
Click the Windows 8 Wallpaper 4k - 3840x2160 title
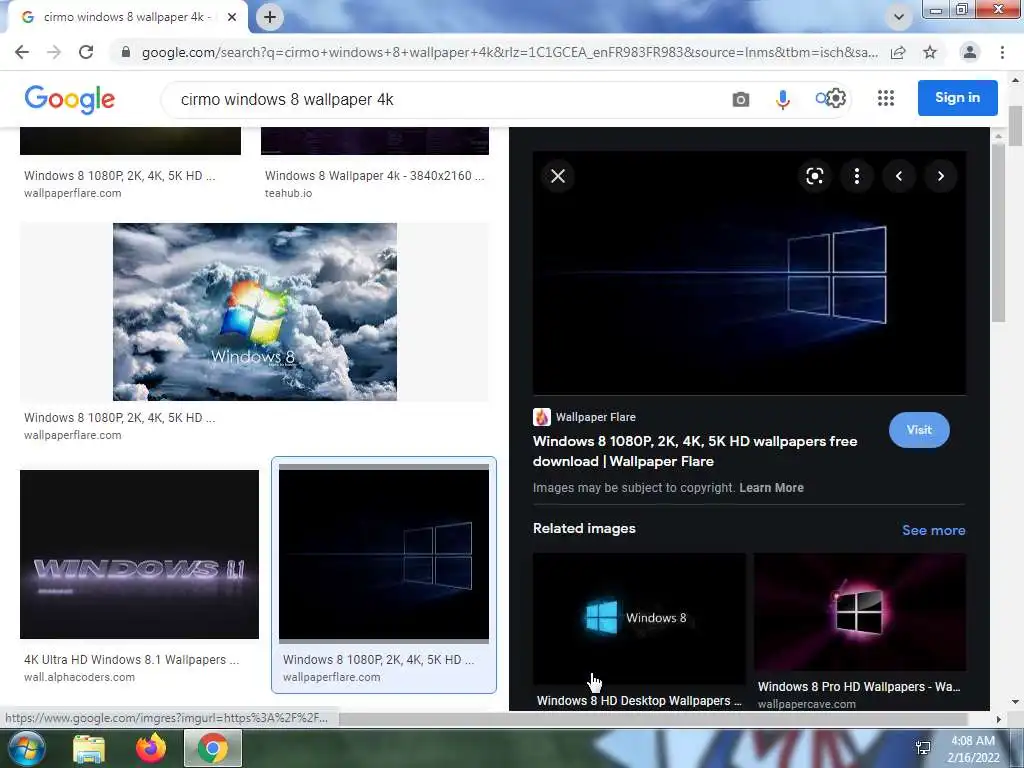click(374, 176)
